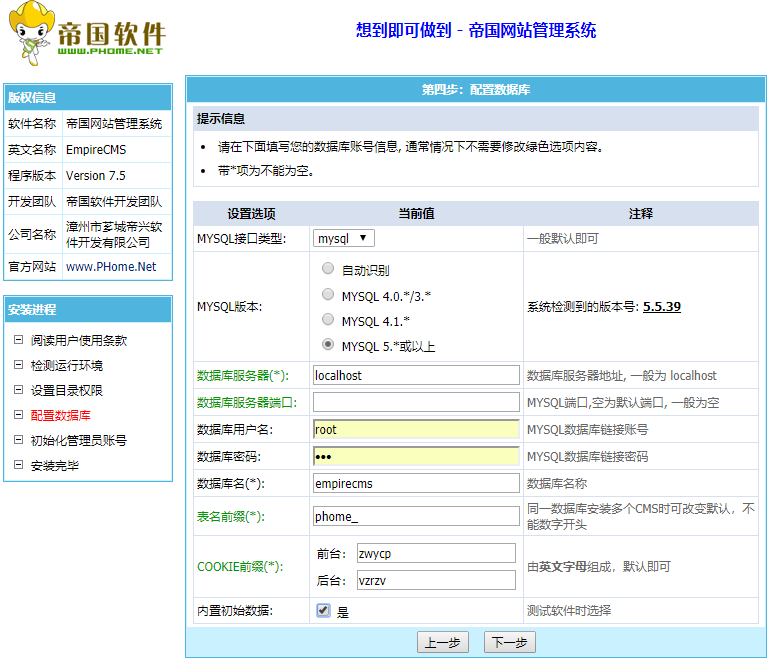The width and height of the screenshot is (771, 672).
Task: Click the box icon beside 检测运行环境
Action: [x=18, y=365]
